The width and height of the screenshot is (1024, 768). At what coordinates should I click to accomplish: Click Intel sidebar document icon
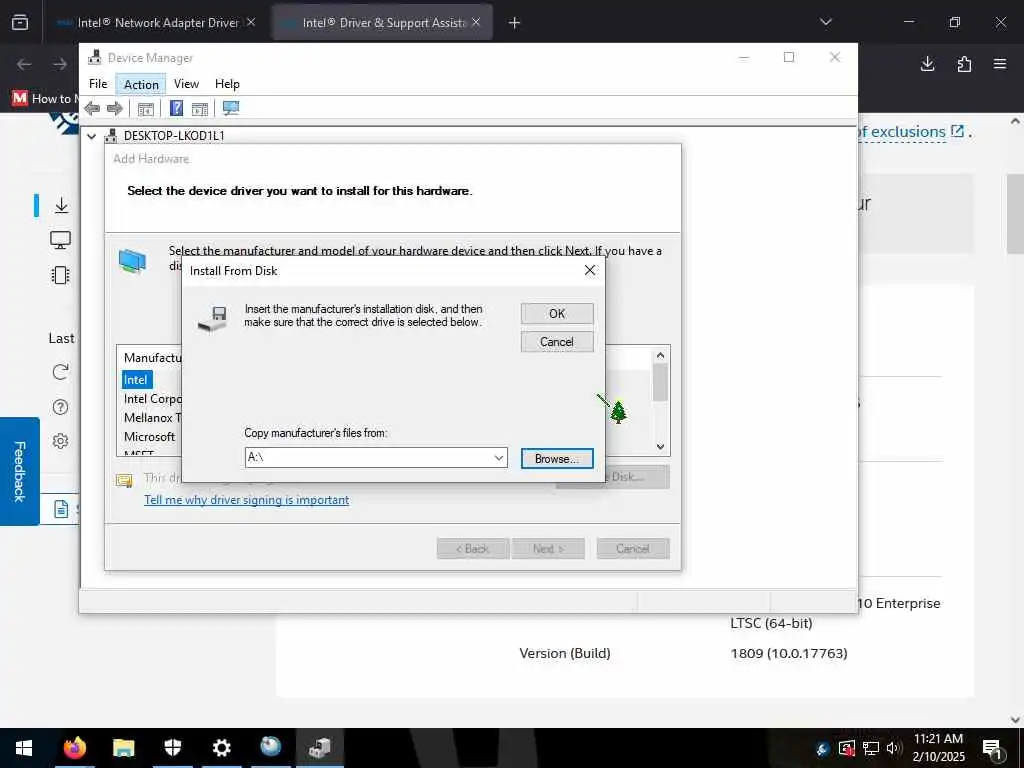pos(61,509)
